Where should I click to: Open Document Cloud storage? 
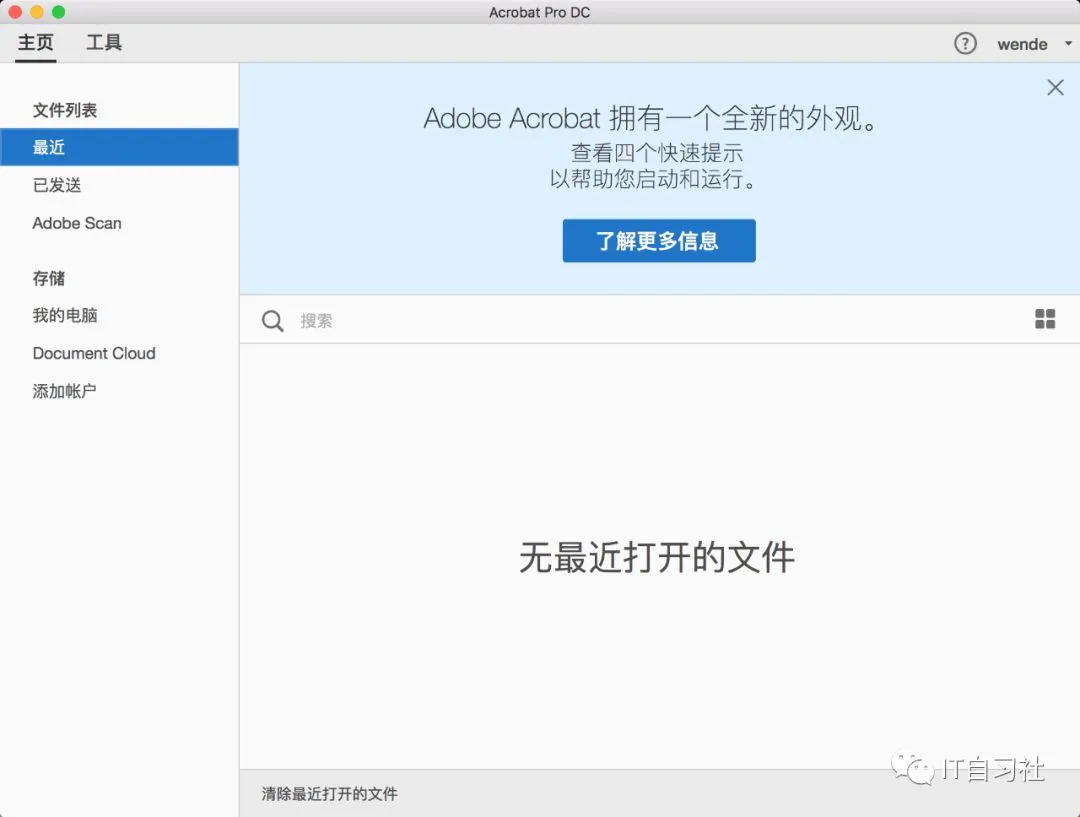(x=94, y=353)
